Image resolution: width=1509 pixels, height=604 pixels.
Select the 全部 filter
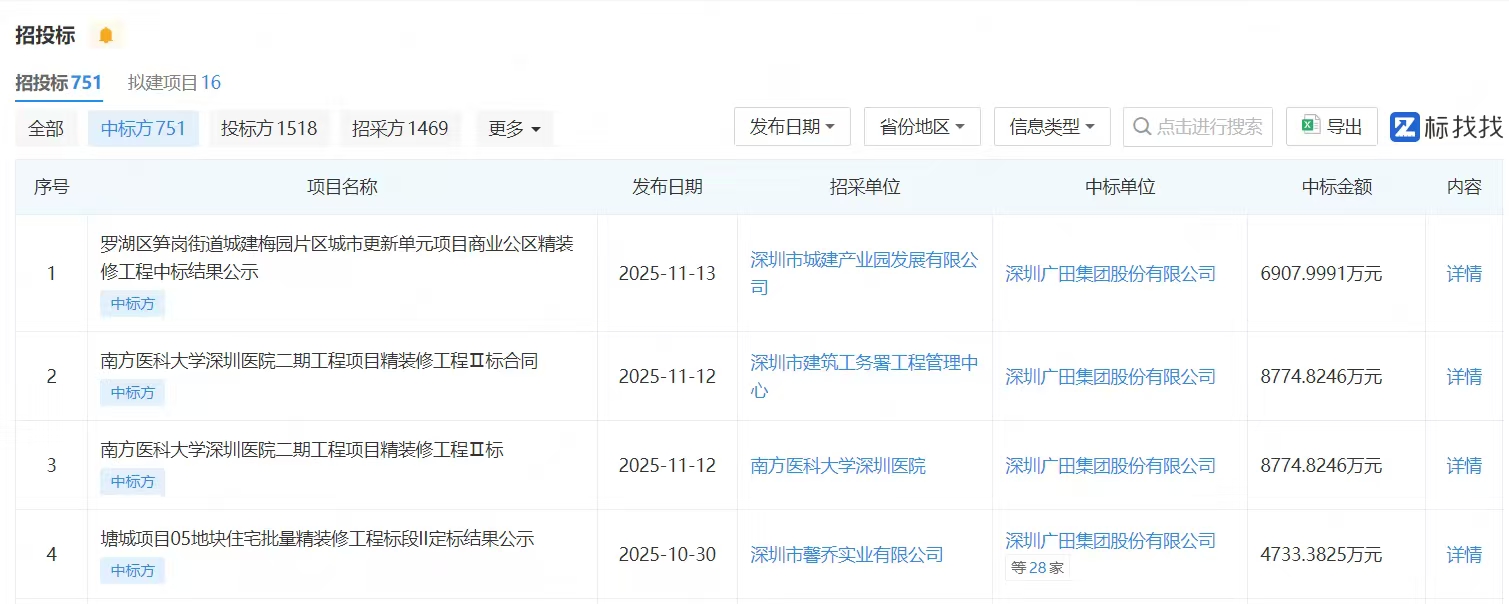[x=46, y=128]
